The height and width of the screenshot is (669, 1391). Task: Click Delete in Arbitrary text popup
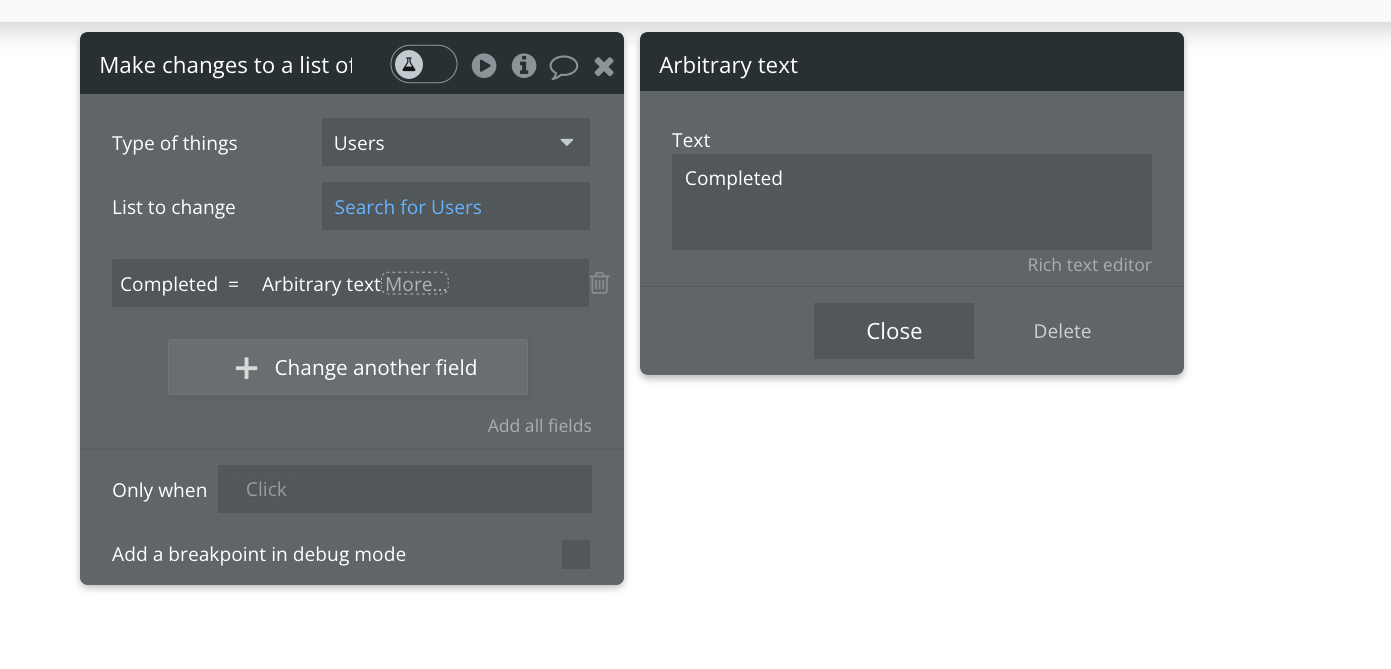pyautogui.click(x=1062, y=331)
